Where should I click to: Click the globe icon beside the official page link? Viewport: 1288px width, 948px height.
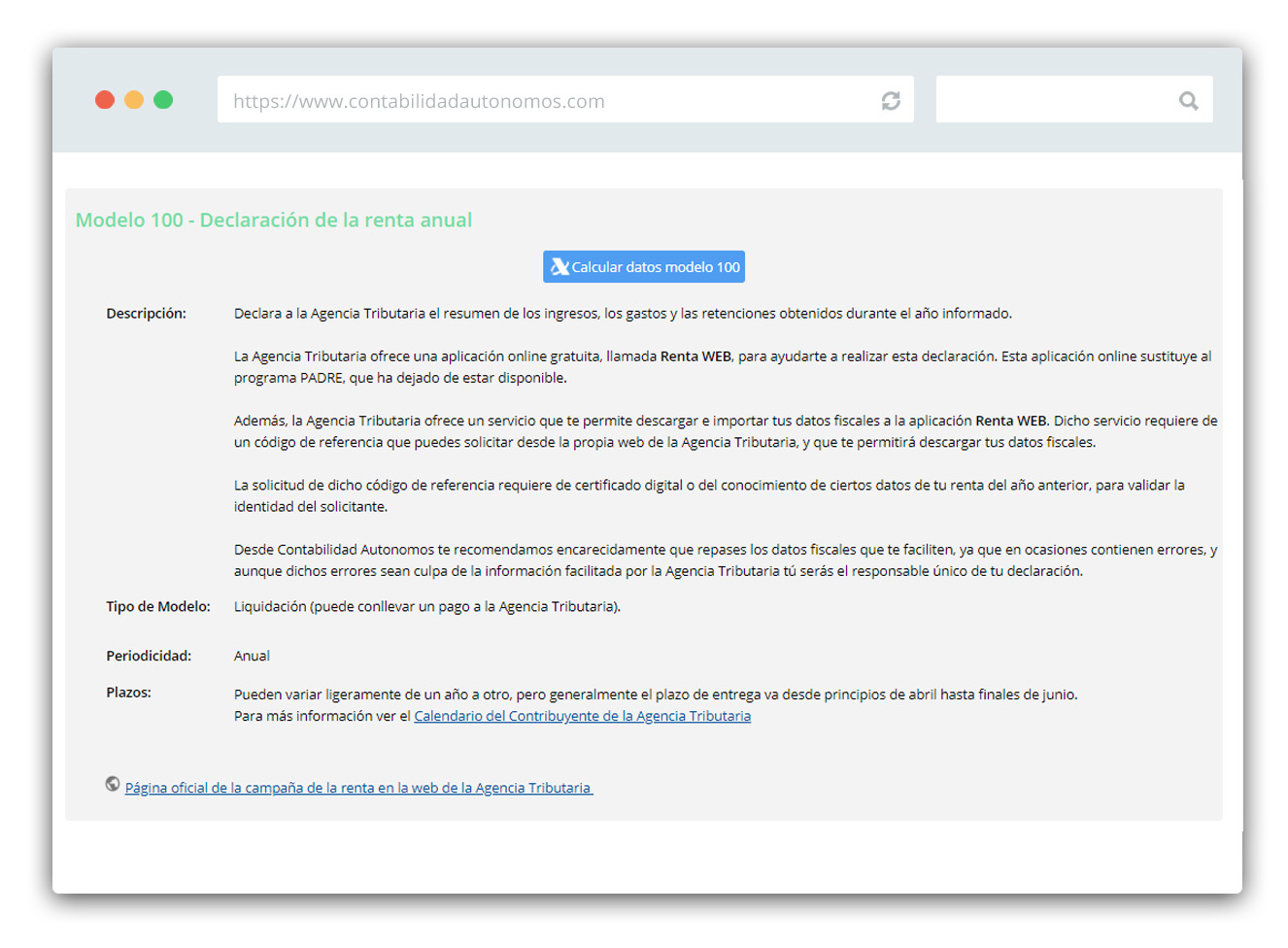[113, 785]
